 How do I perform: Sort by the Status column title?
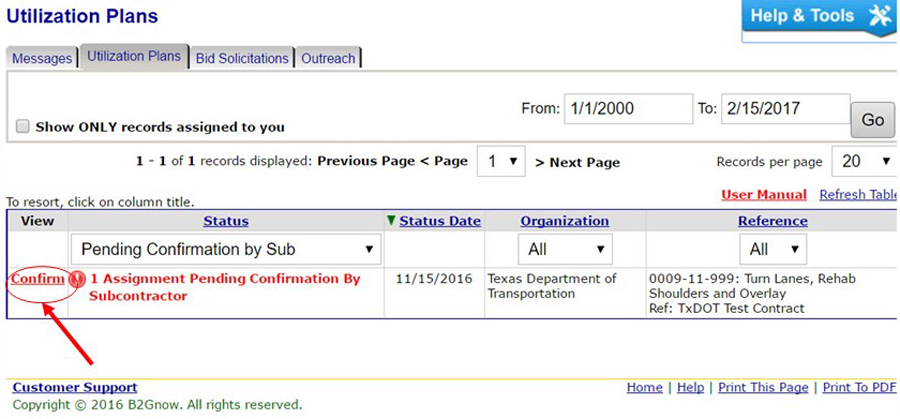coord(226,221)
